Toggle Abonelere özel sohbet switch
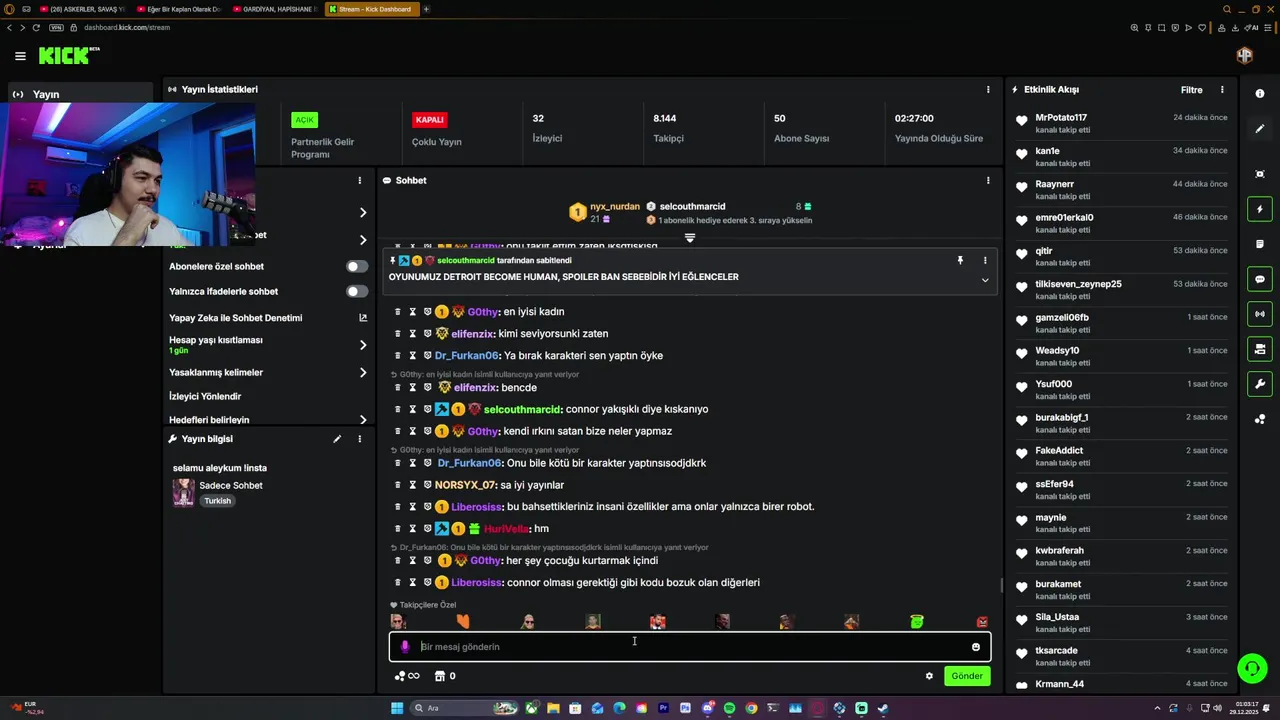Screen dimensions: 1280x720 click(357, 266)
